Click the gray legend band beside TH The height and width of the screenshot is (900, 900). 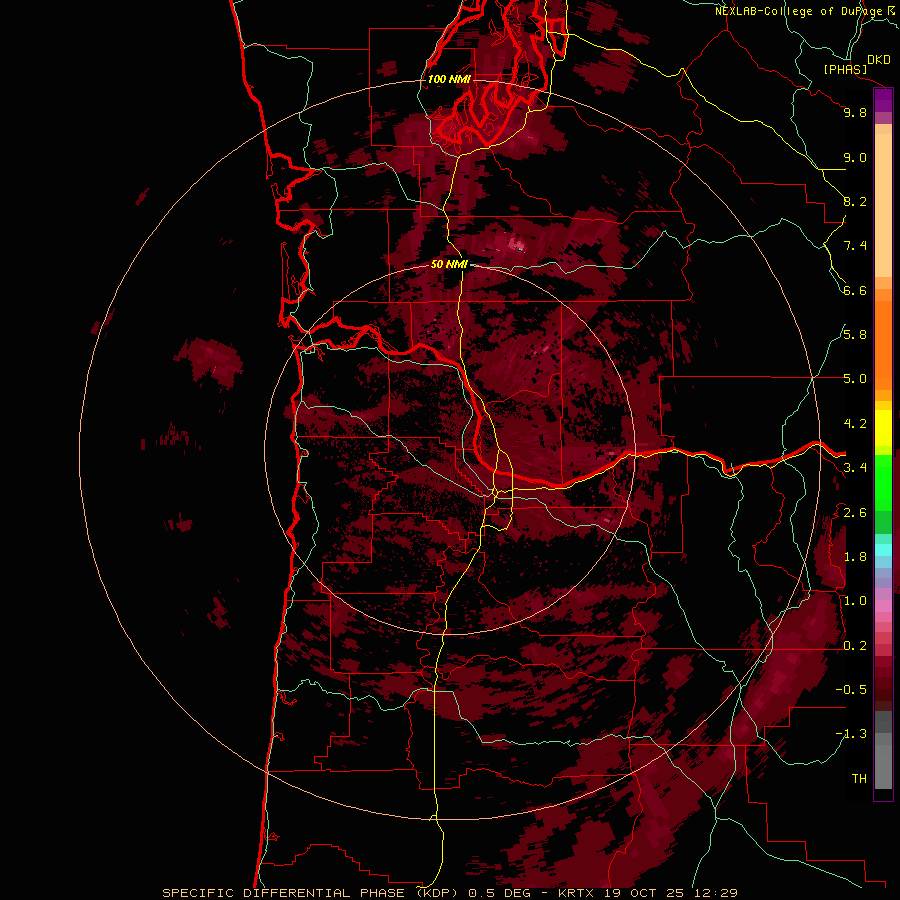pyautogui.click(x=883, y=769)
